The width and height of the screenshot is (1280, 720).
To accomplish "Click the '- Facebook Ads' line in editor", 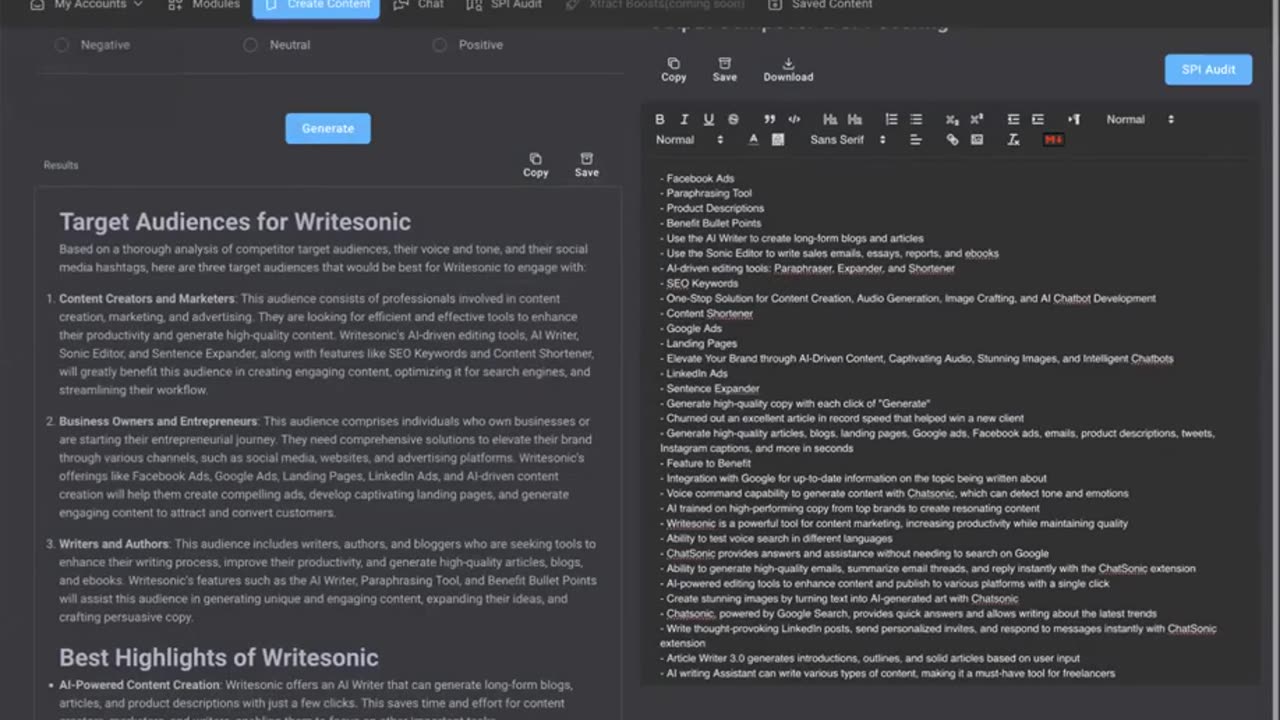I will point(697,178).
